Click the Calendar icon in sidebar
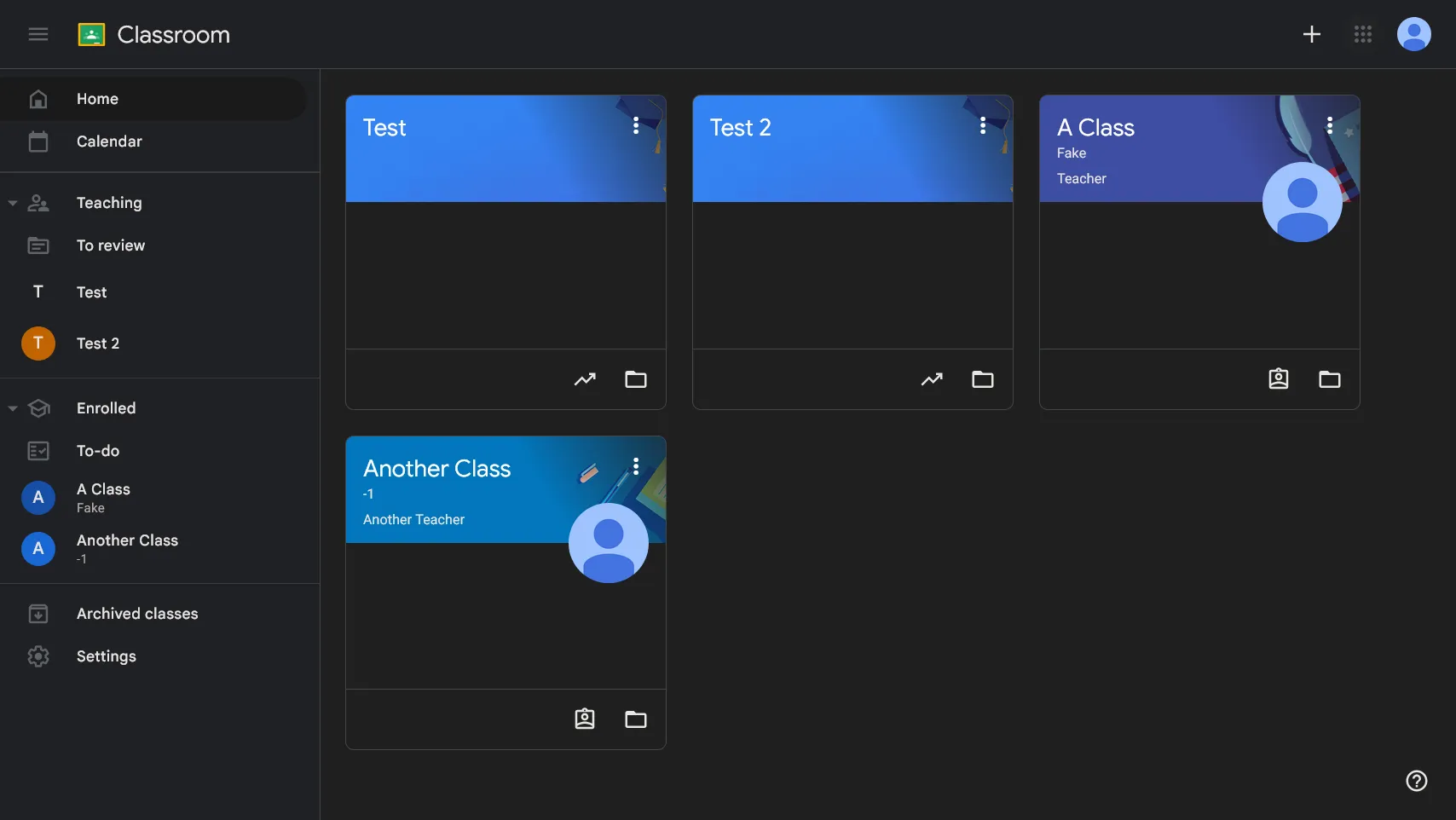Viewport: 1456px width, 820px height. pyautogui.click(x=38, y=141)
